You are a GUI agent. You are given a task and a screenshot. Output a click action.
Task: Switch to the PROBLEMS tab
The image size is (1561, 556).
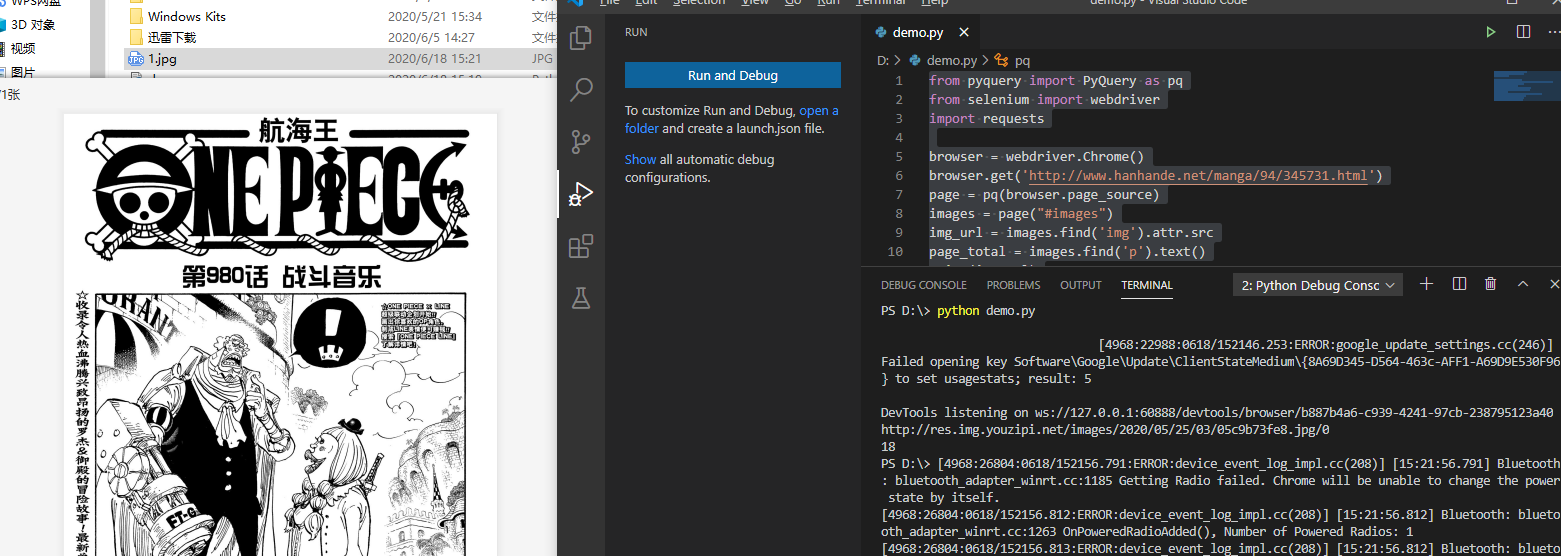(x=1013, y=285)
